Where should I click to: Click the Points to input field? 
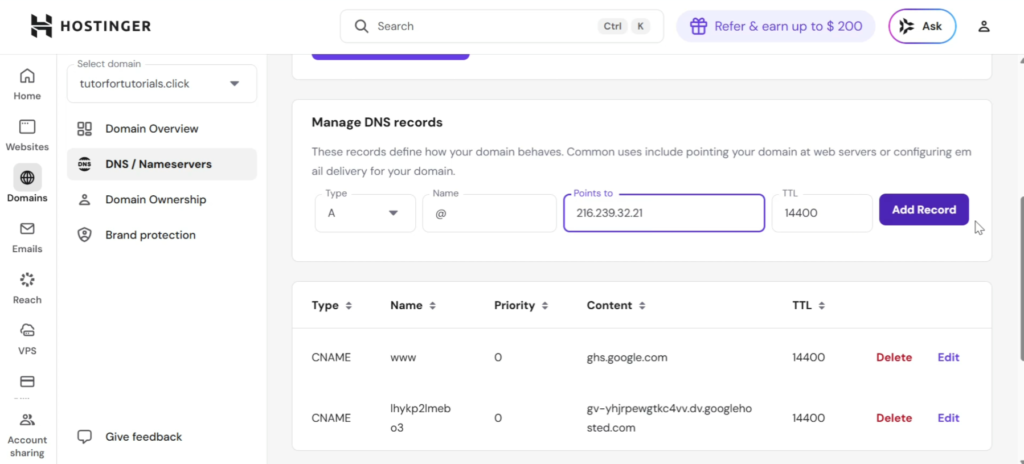coord(663,213)
